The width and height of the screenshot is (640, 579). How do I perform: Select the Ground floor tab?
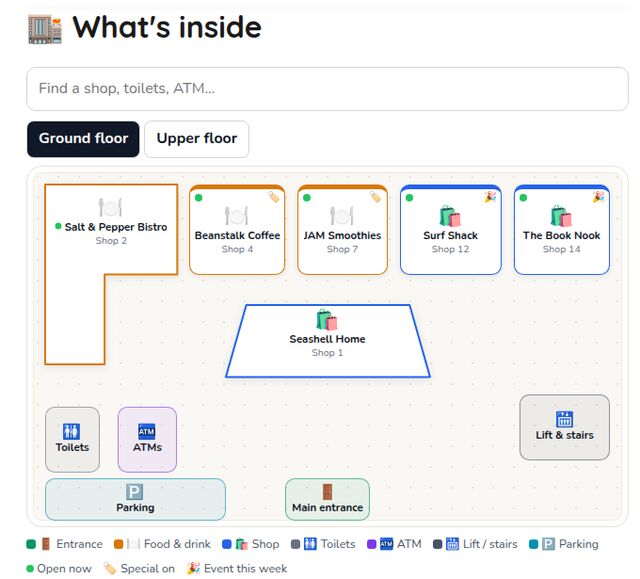(83, 139)
